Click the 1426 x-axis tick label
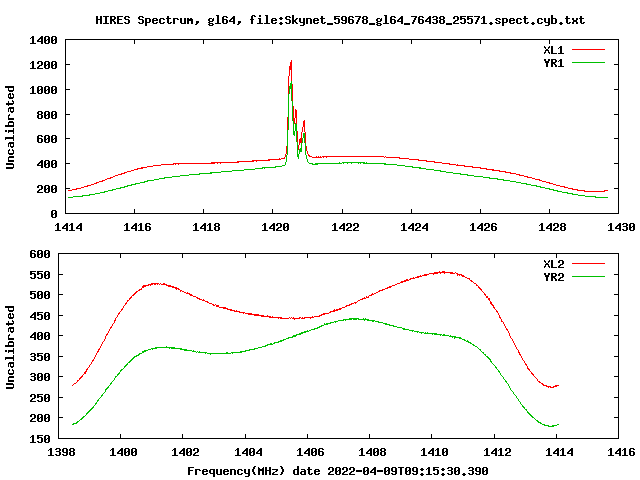640x480 pixels. (x=483, y=227)
